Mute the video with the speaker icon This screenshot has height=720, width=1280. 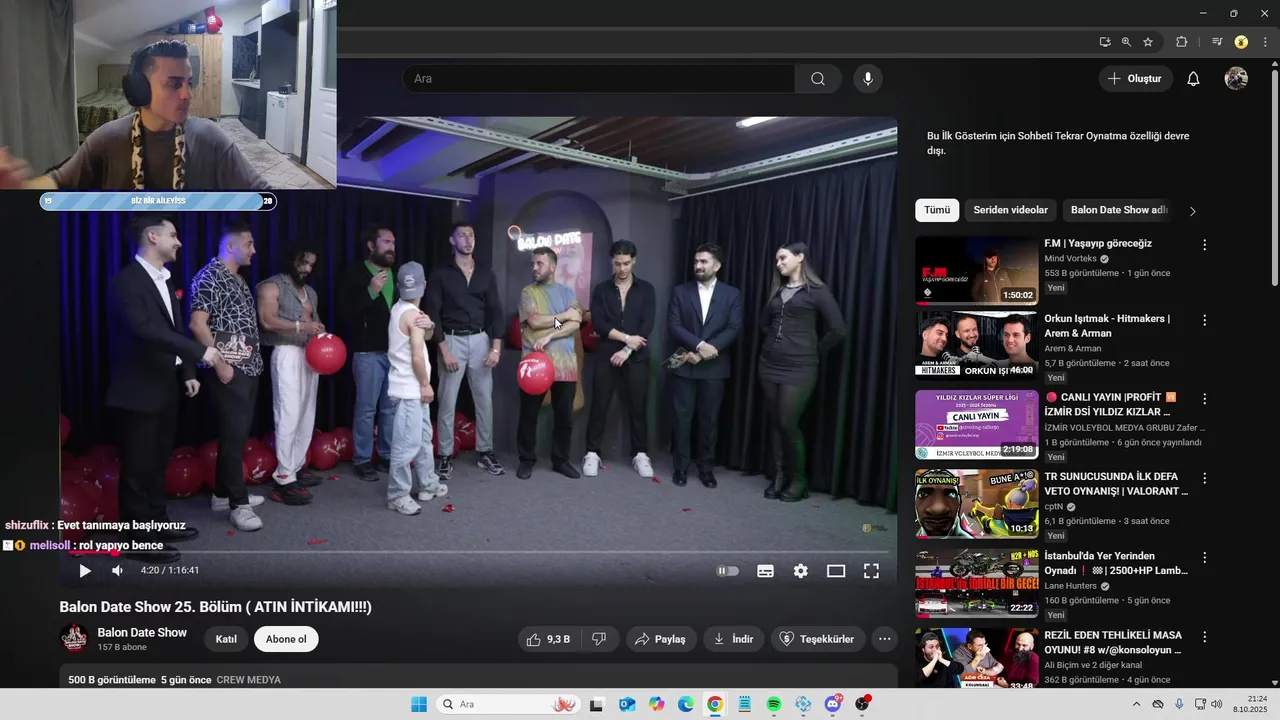click(118, 571)
